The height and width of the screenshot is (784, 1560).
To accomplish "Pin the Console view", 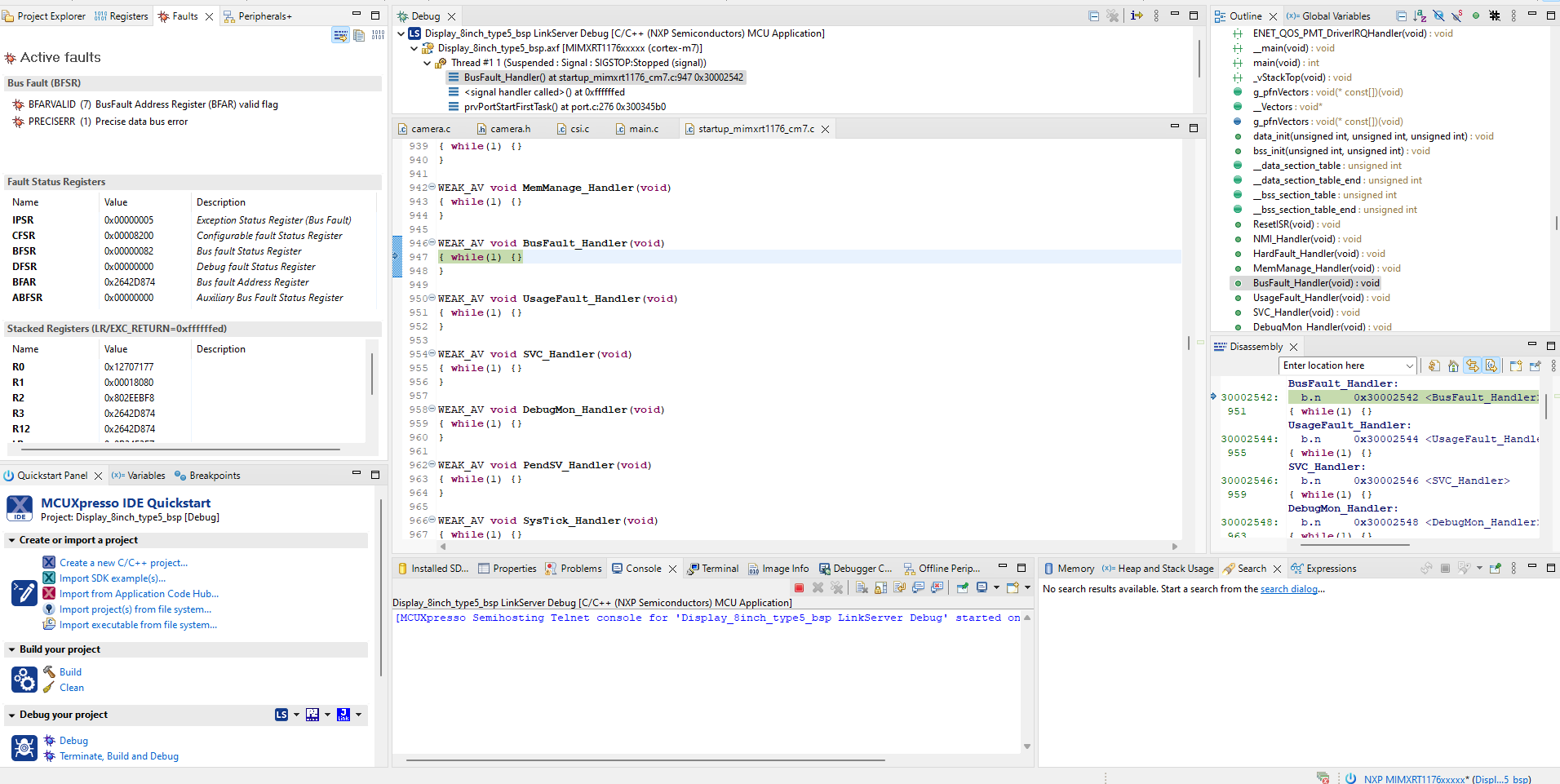I will pyautogui.click(x=962, y=587).
